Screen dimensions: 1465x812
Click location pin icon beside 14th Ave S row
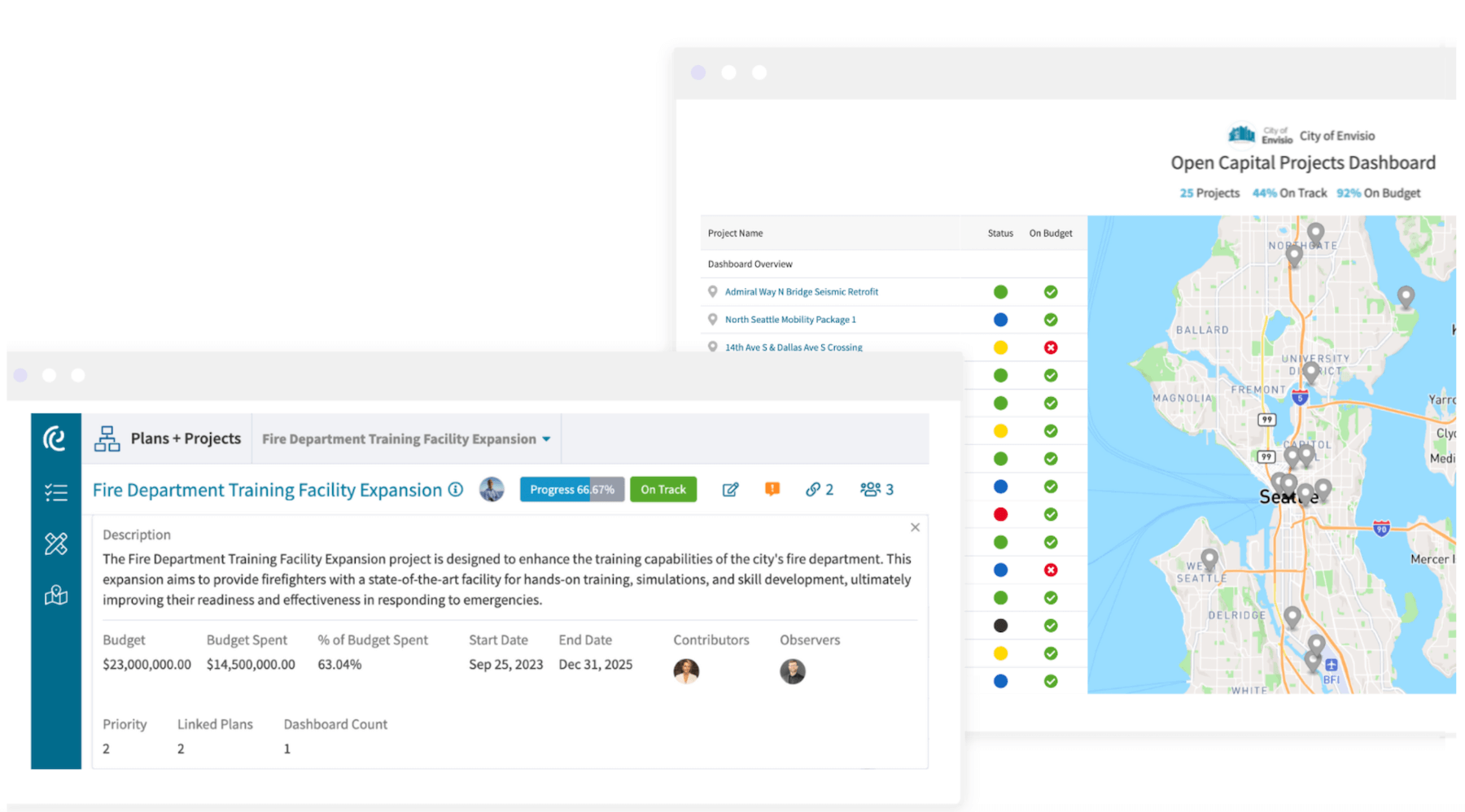[x=713, y=347]
